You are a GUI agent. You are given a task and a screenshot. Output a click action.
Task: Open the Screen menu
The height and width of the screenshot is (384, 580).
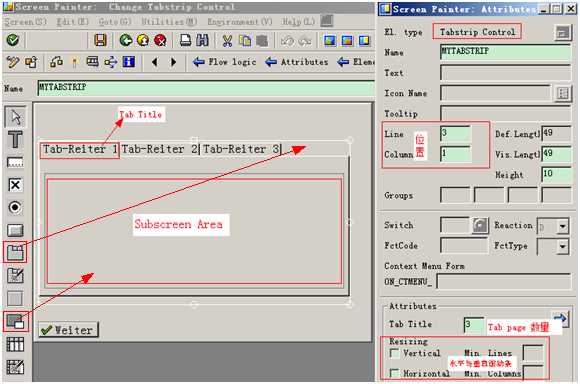[25, 22]
